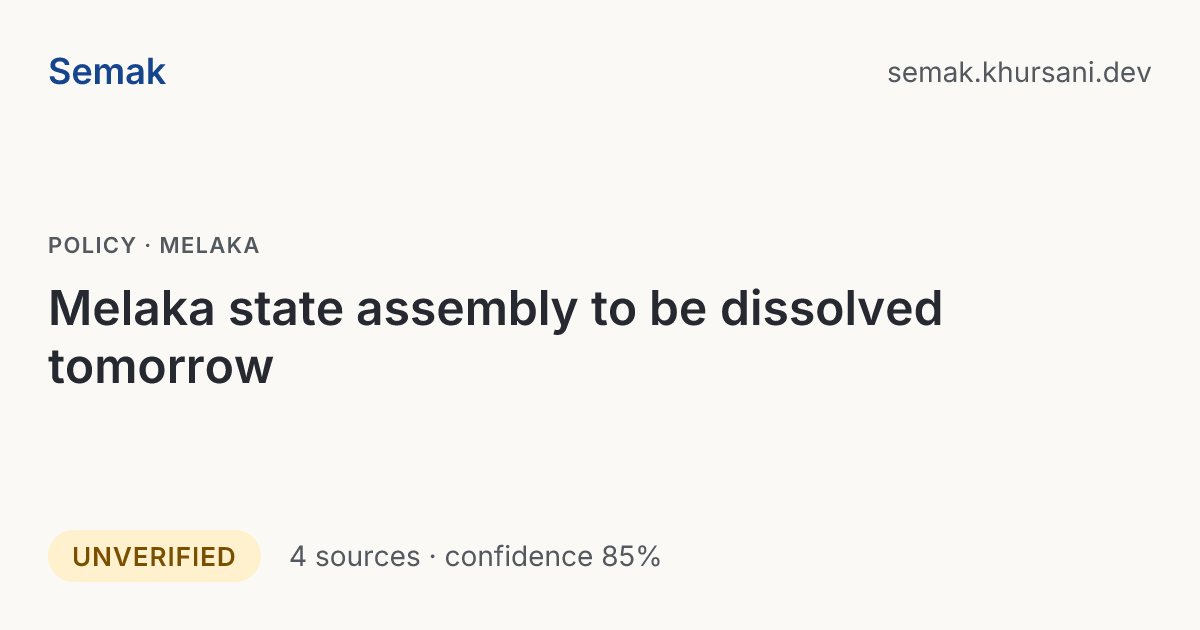Click the word assembly in the headline

pyautogui.click(x=467, y=311)
